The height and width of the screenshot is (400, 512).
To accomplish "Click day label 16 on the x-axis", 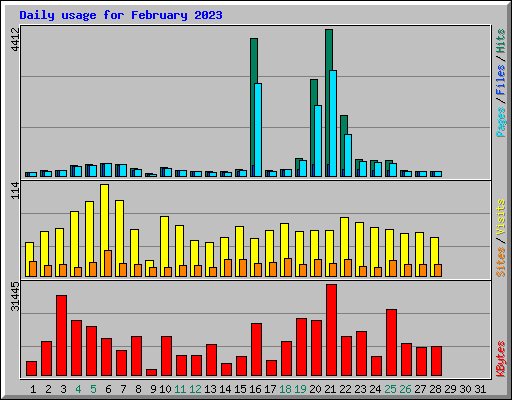I will click(255, 389).
